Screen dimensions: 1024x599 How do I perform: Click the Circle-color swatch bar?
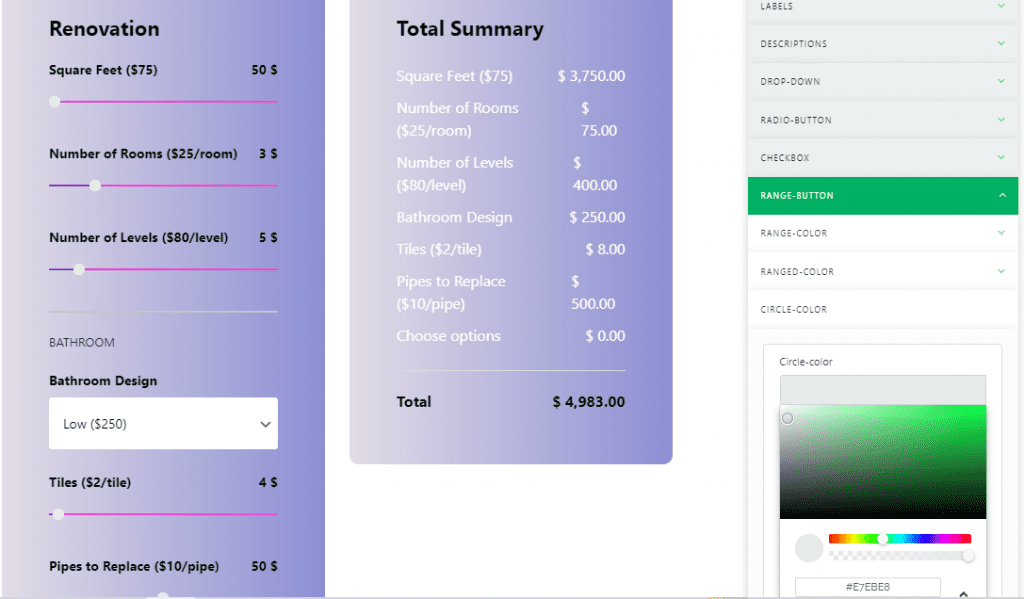click(x=882, y=390)
